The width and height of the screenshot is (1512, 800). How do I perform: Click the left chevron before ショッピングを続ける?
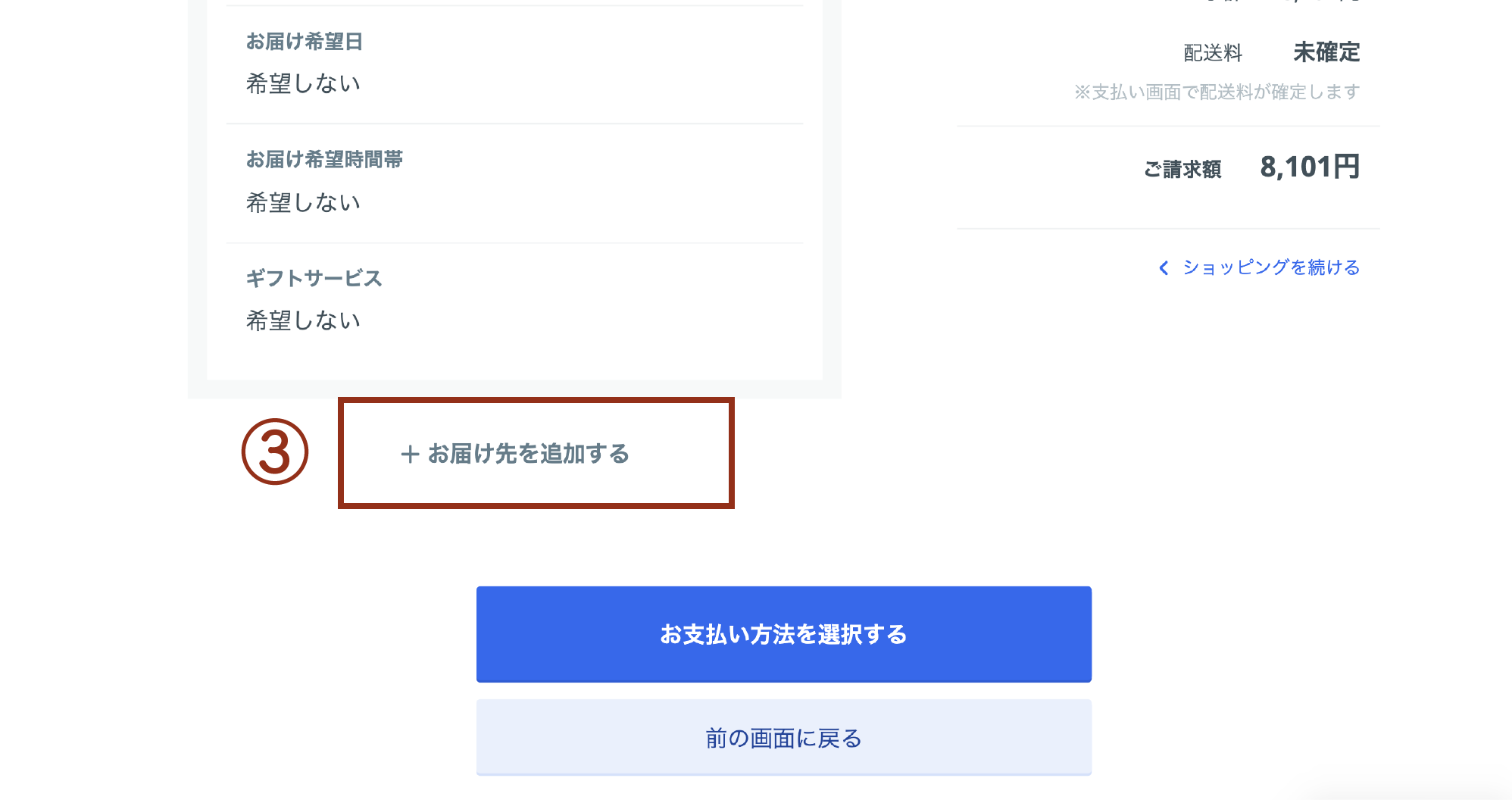pos(1164,267)
